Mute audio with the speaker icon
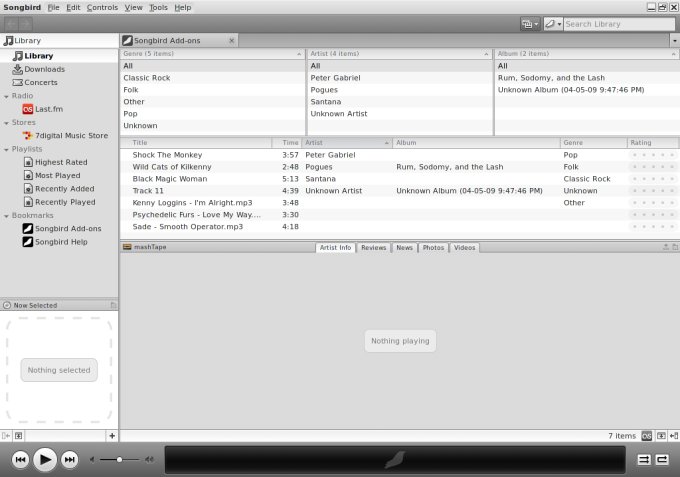This screenshot has width=680, height=477. click(93, 459)
